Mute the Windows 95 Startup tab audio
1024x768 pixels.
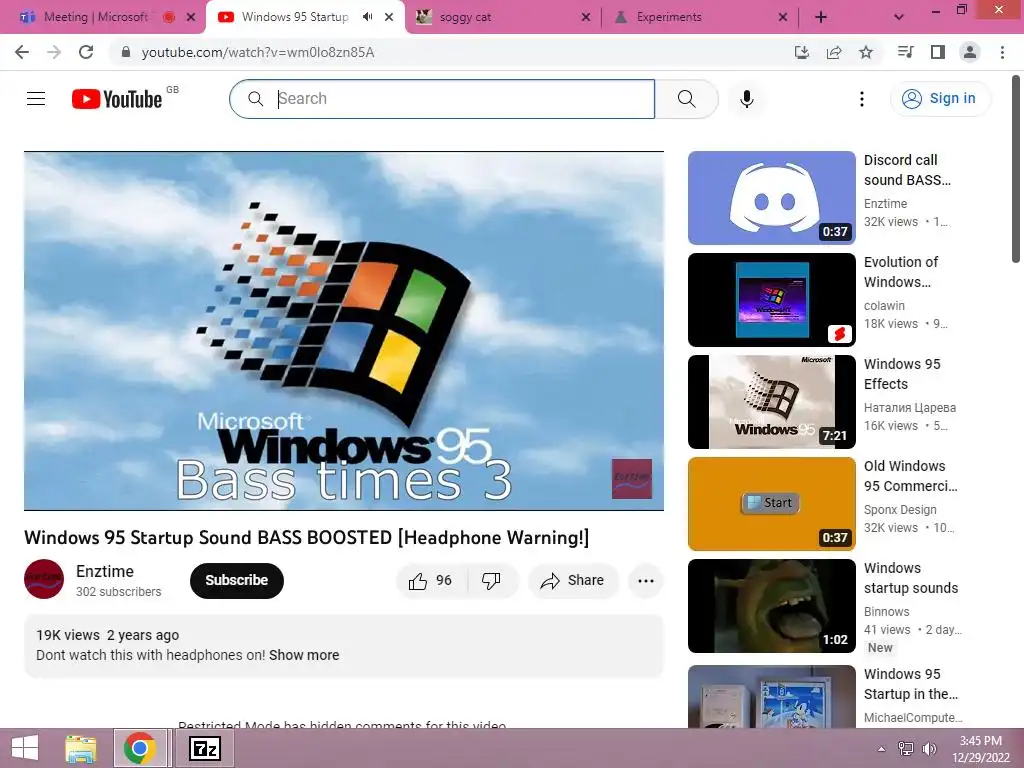368,17
